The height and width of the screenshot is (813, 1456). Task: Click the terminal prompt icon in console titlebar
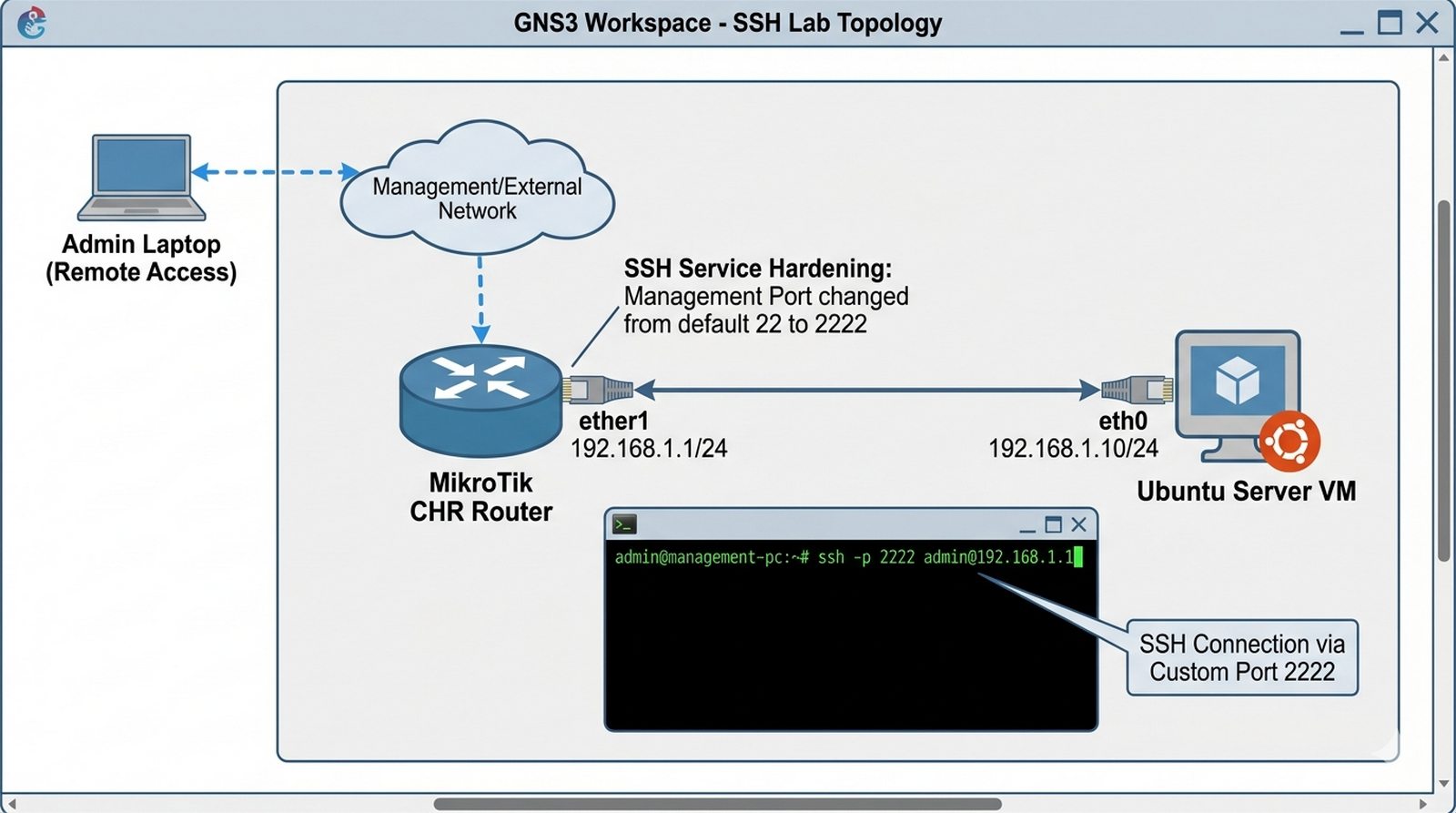[624, 524]
